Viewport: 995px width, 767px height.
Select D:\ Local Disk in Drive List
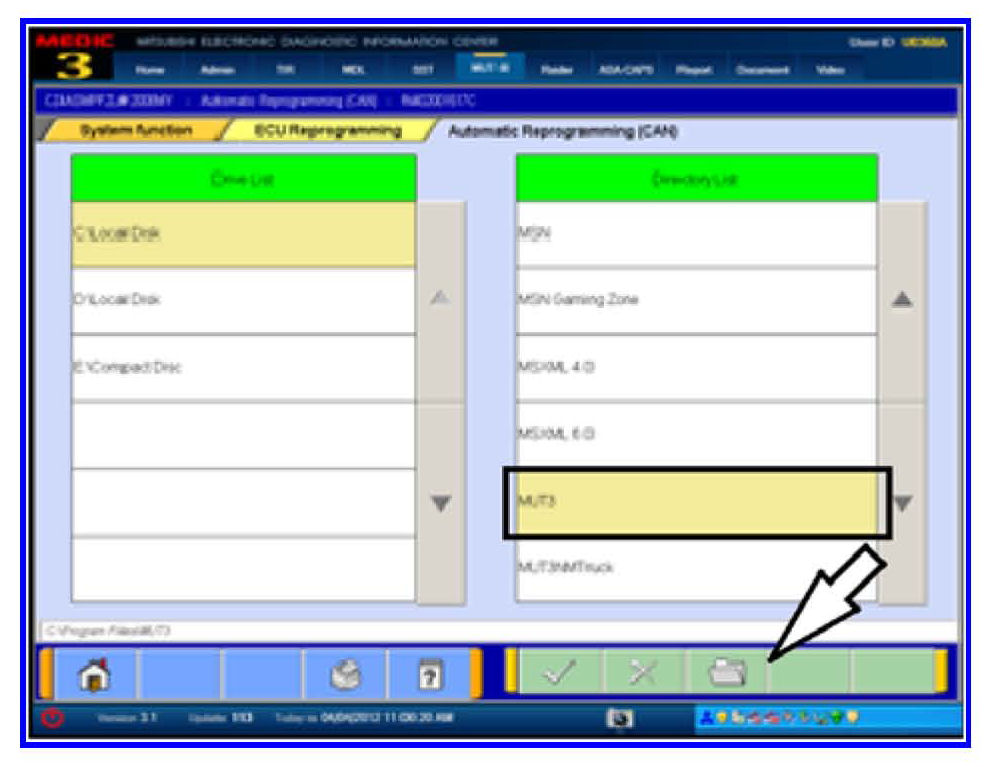point(243,300)
